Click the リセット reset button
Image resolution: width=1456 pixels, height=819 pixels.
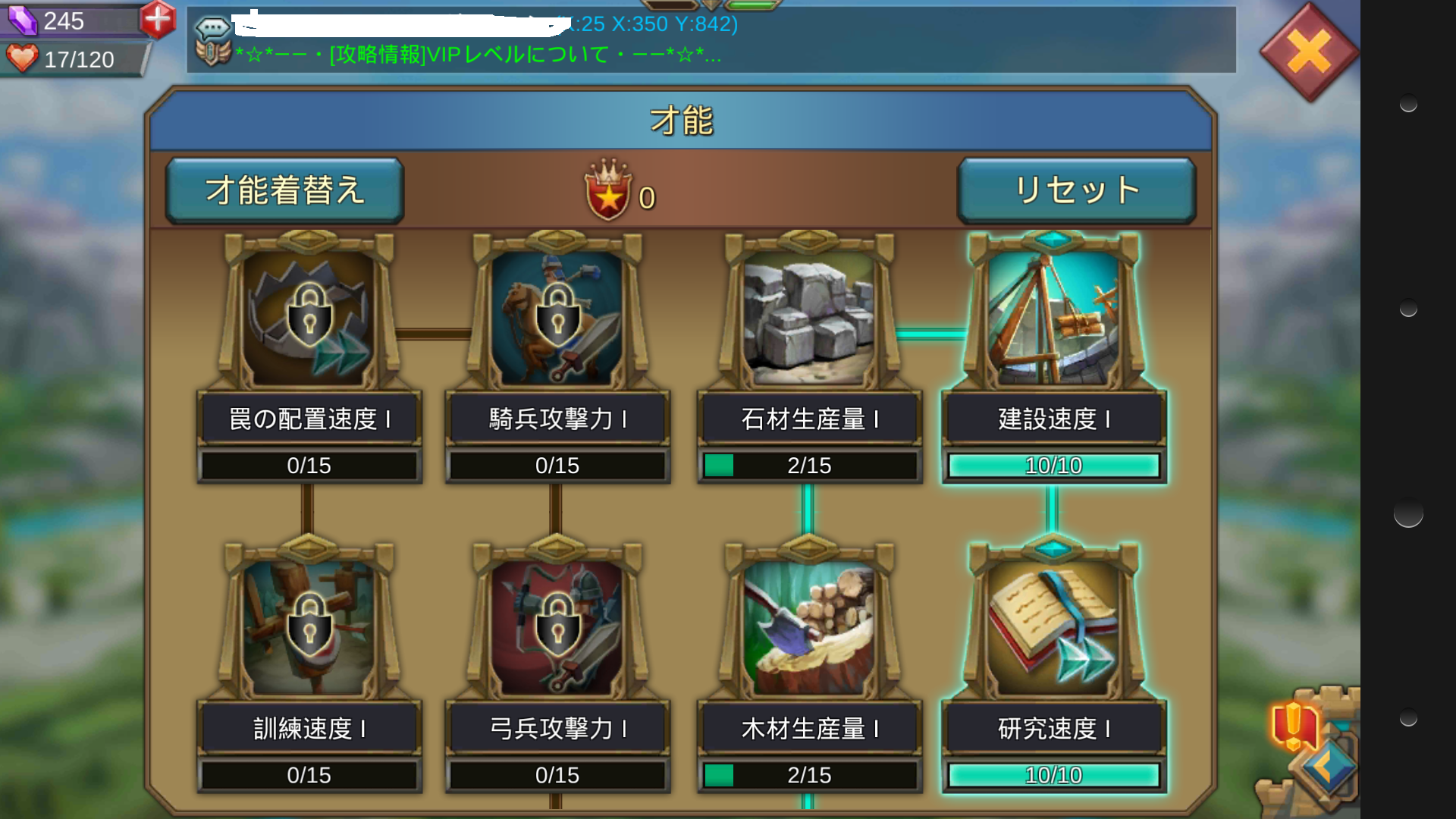point(1077,190)
